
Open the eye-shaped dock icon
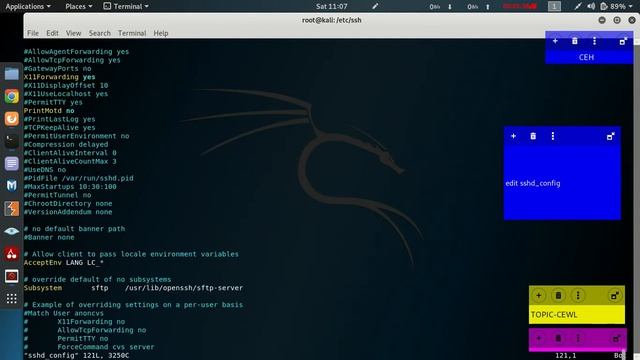[11, 231]
